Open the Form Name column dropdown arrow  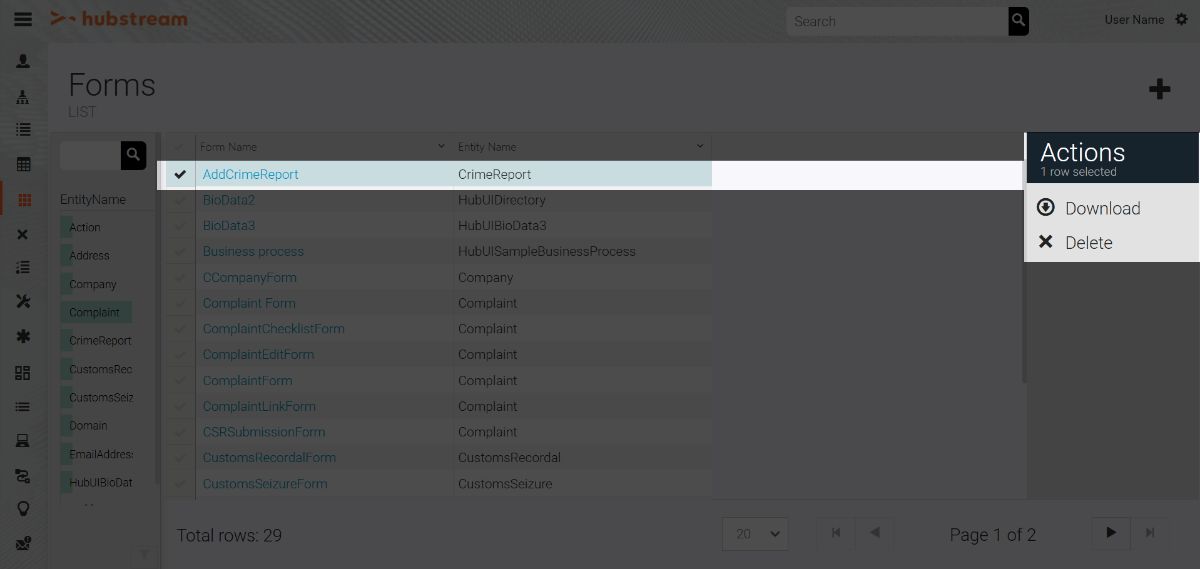click(x=441, y=147)
